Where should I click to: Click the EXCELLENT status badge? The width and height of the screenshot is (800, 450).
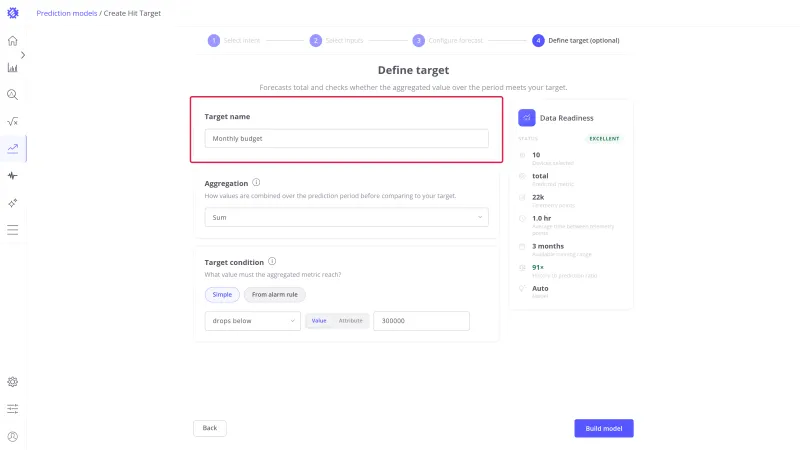(604, 139)
